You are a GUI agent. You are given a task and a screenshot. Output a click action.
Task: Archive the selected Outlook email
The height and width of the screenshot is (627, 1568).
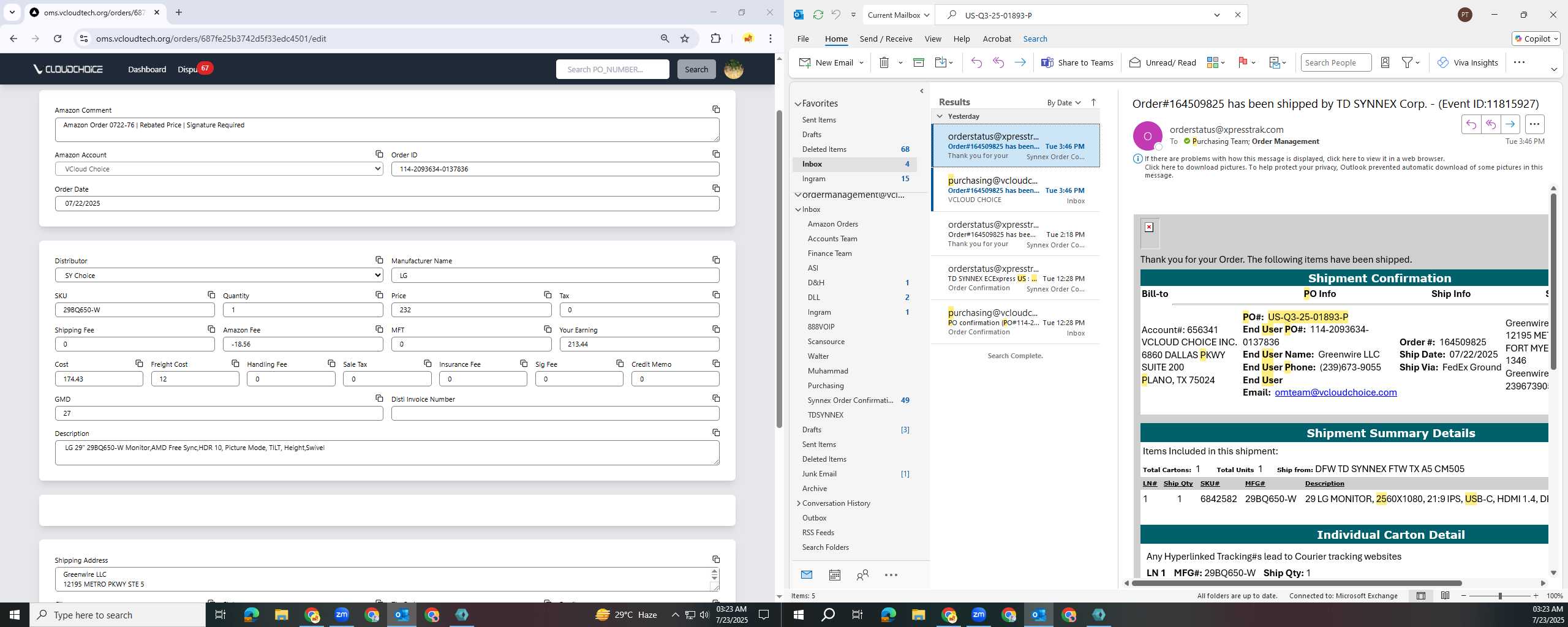pyautogui.click(x=918, y=62)
